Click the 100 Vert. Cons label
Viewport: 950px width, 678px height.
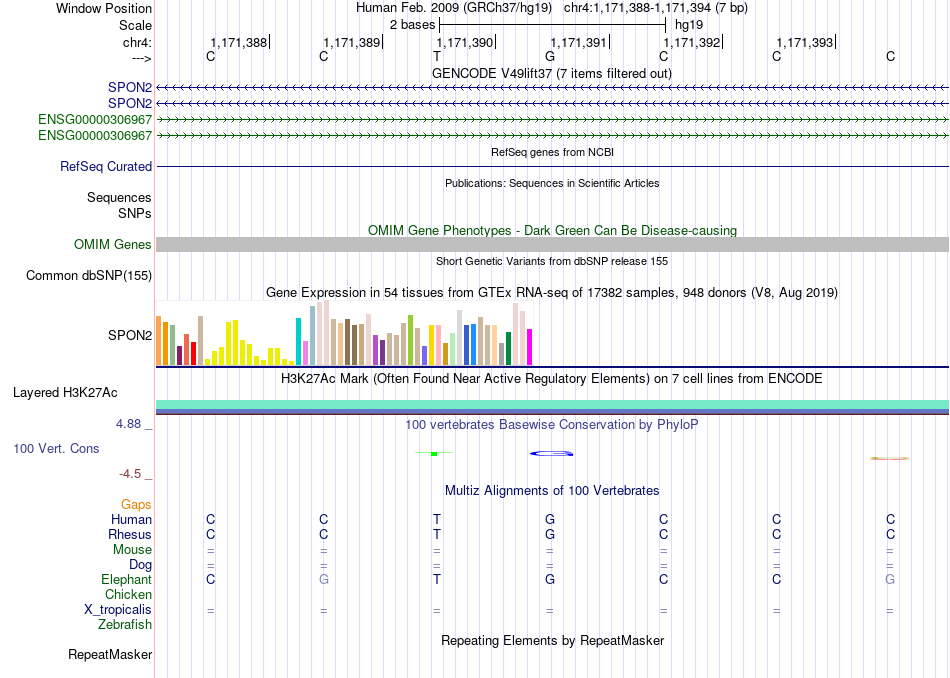click(x=56, y=449)
